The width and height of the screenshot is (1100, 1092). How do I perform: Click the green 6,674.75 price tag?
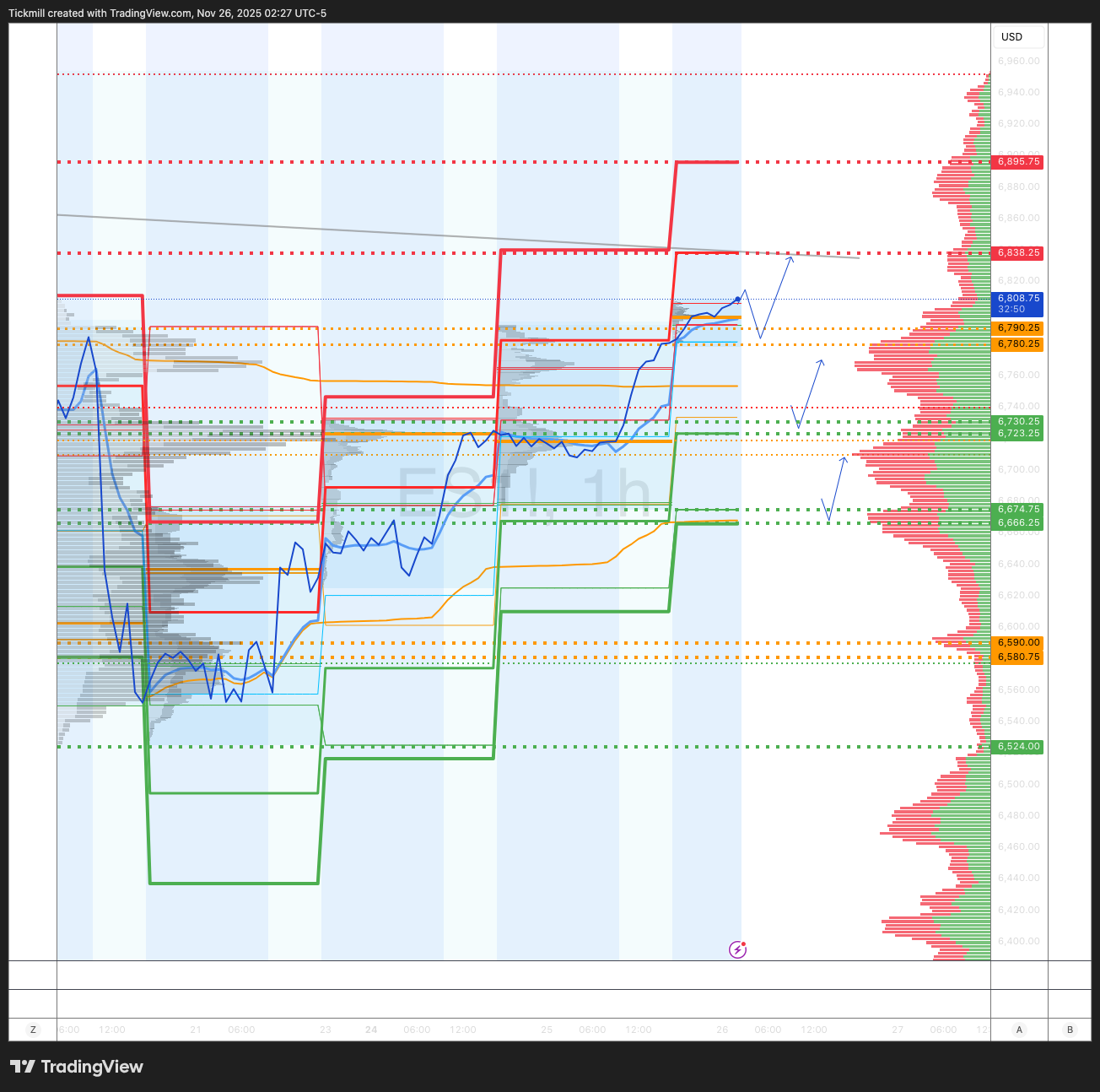click(x=1018, y=510)
